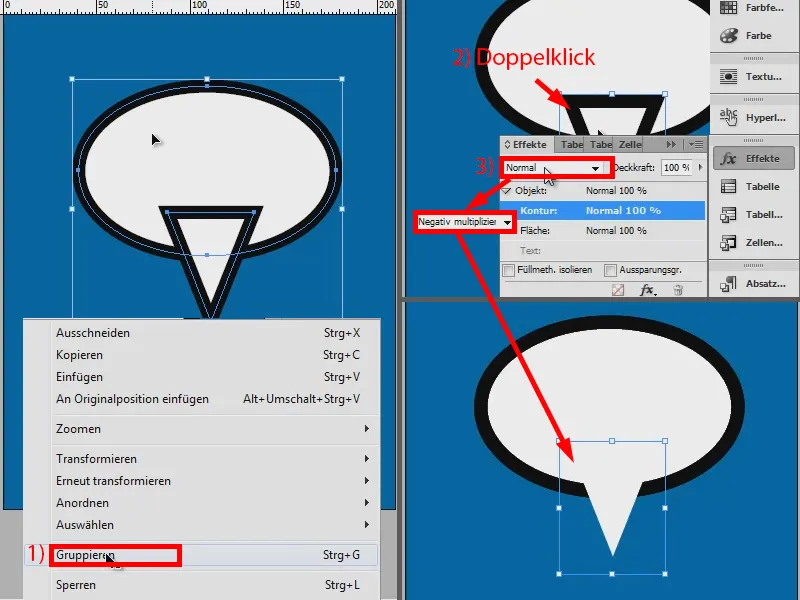Open the Effekte panel flyout menu
800x600 pixels.
tap(696, 145)
